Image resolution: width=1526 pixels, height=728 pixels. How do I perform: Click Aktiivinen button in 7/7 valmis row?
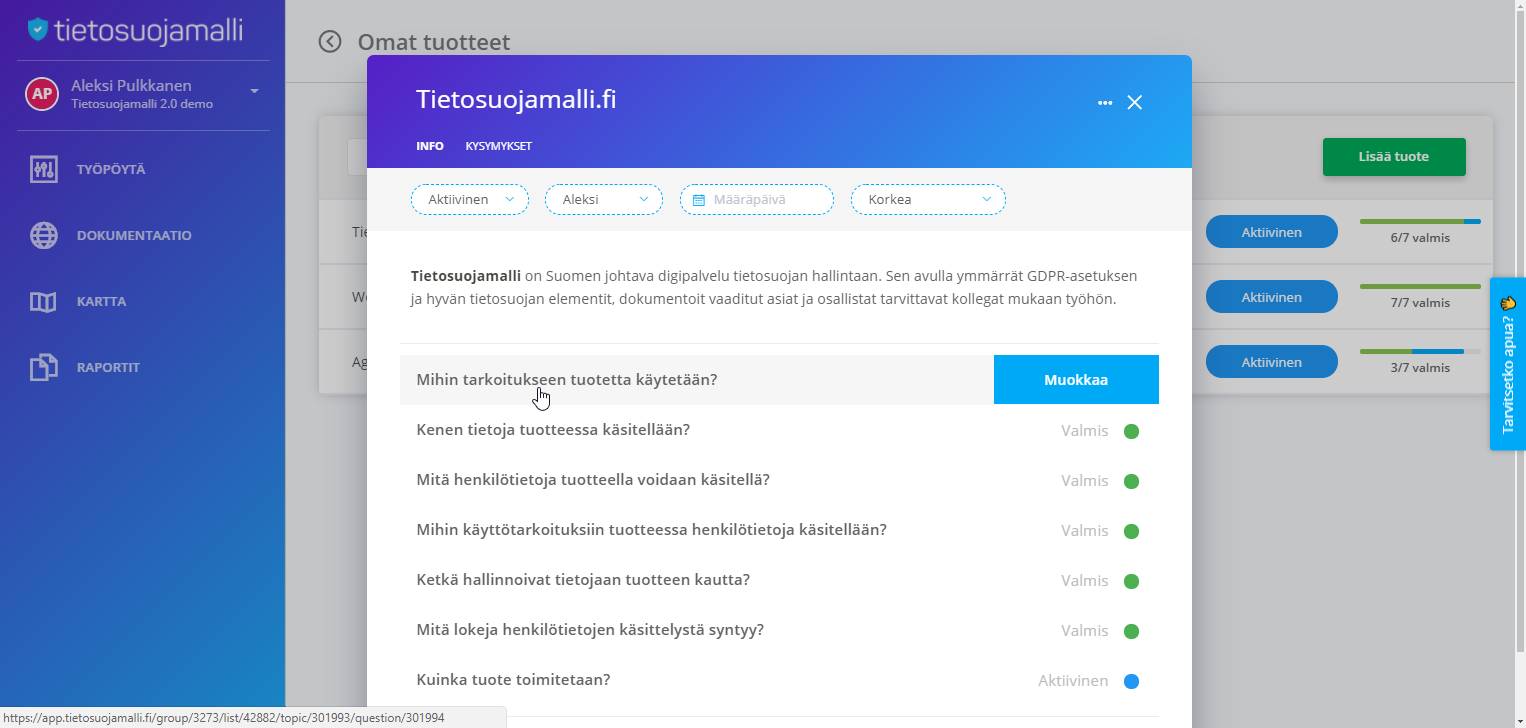coord(1272,297)
